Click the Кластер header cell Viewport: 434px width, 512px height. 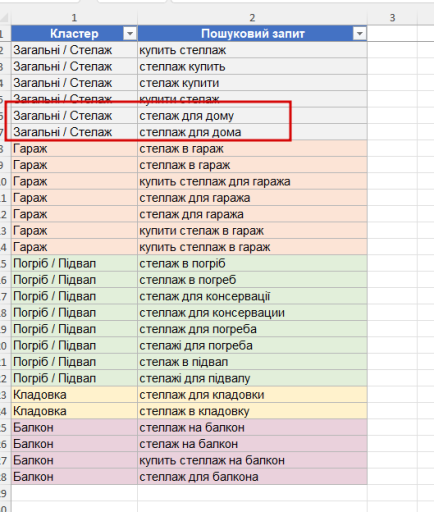74,33
